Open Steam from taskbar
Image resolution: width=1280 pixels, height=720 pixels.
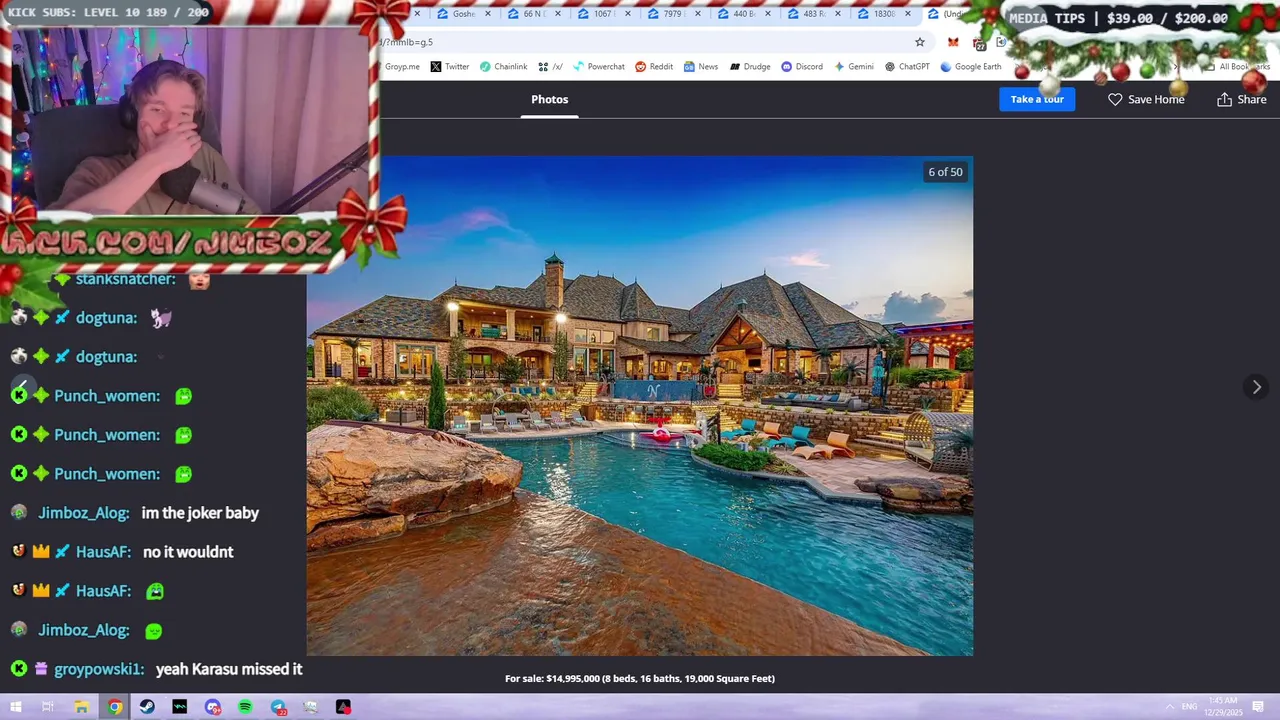pyautogui.click(x=148, y=707)
